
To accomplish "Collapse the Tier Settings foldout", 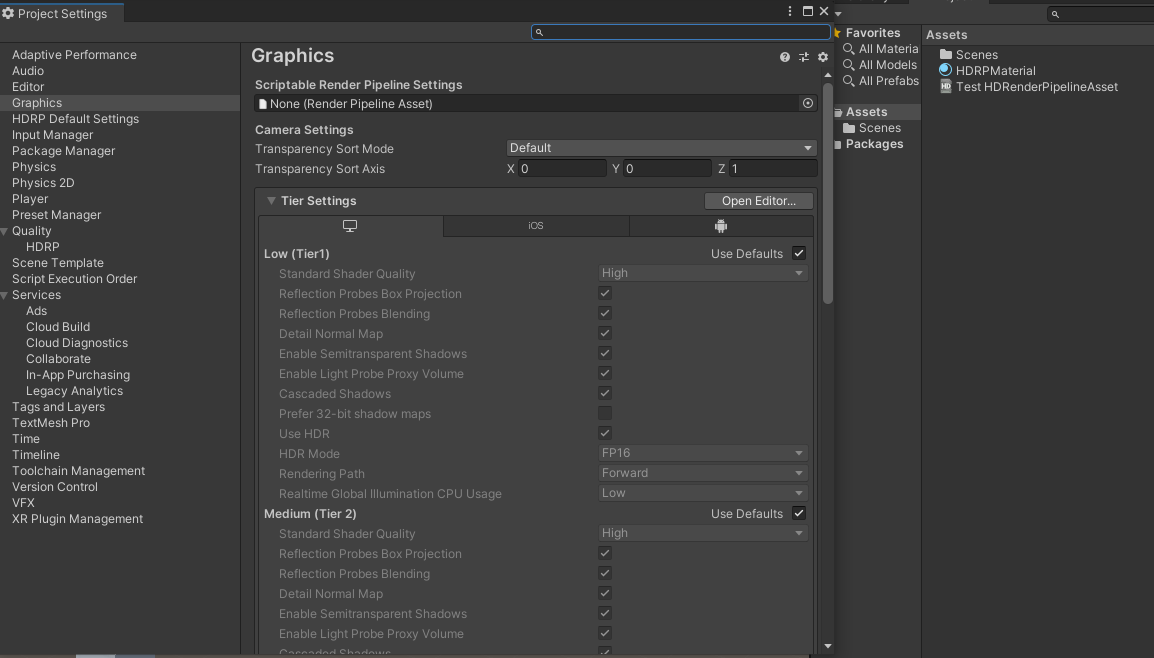I will (271, 201).
